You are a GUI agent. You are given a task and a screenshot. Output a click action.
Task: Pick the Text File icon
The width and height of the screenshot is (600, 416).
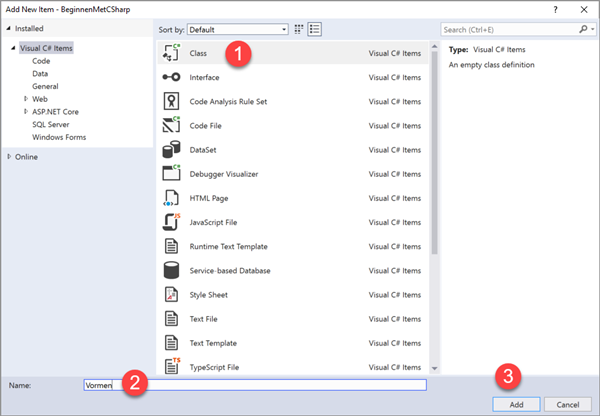coord(171,318)
